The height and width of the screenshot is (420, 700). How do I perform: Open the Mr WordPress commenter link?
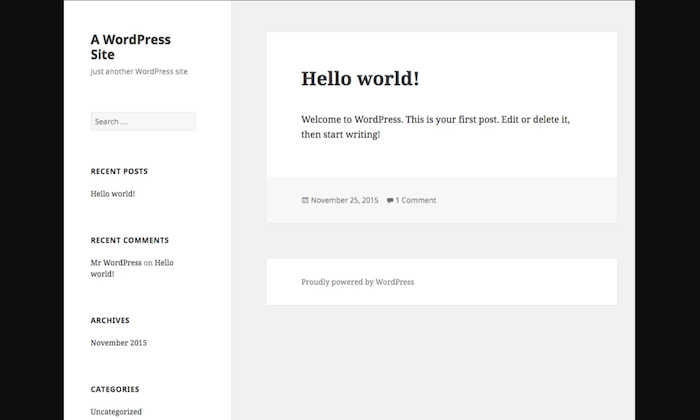tap(116, 262)
